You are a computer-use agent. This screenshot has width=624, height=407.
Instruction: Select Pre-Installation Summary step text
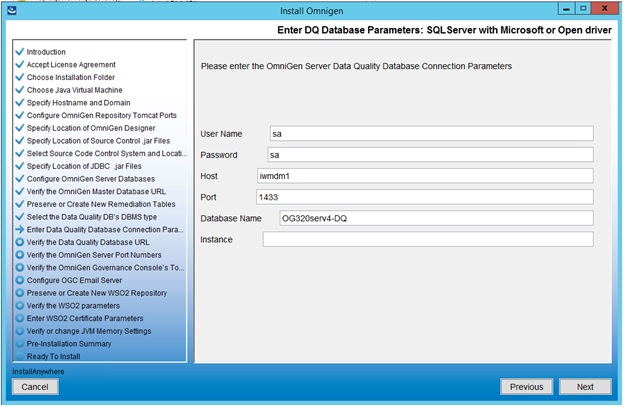coord(69,344)
